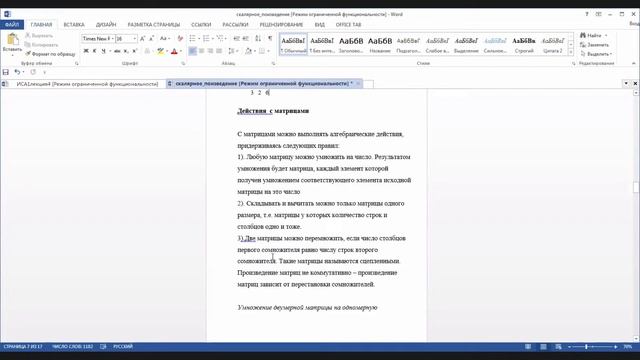Apply the Обычный style
This screenshot has height=360, width=640.
pyautogui.click(x=293, y=44)
